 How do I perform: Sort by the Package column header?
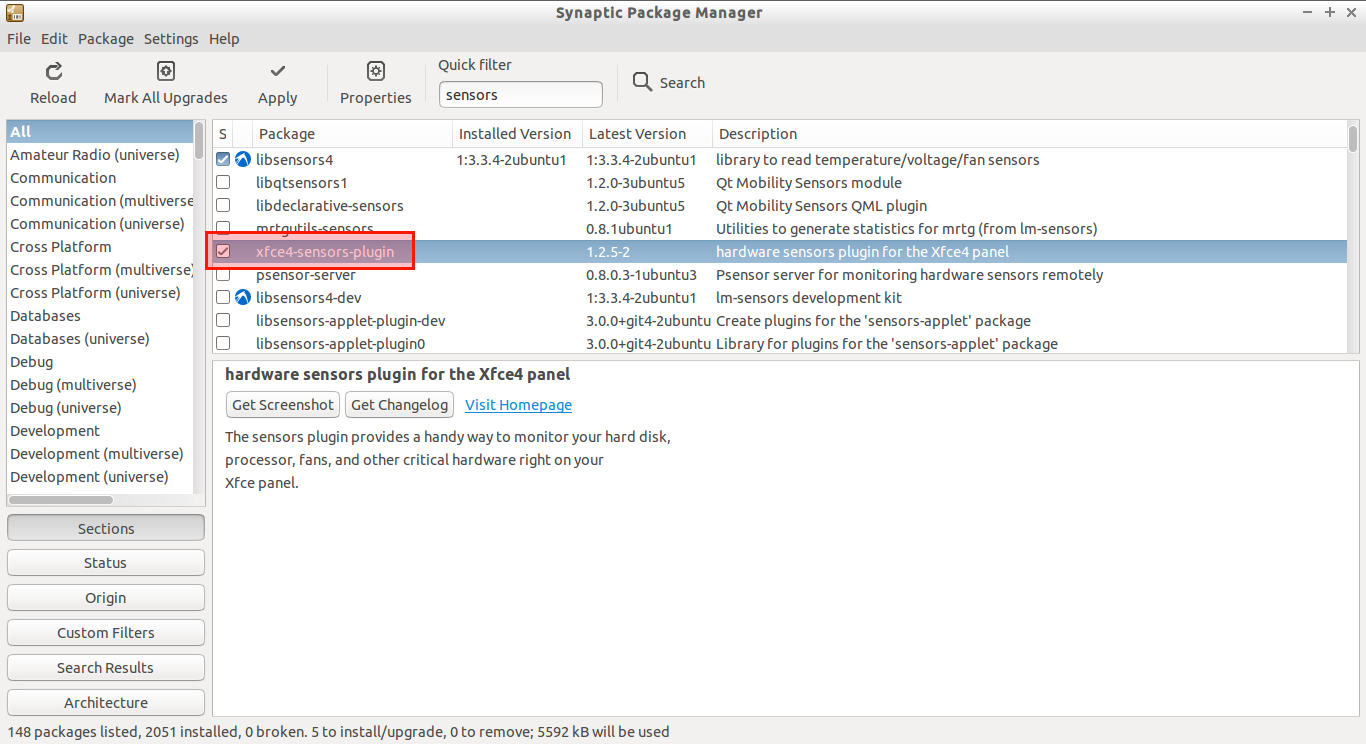click(x=352, y=134)
